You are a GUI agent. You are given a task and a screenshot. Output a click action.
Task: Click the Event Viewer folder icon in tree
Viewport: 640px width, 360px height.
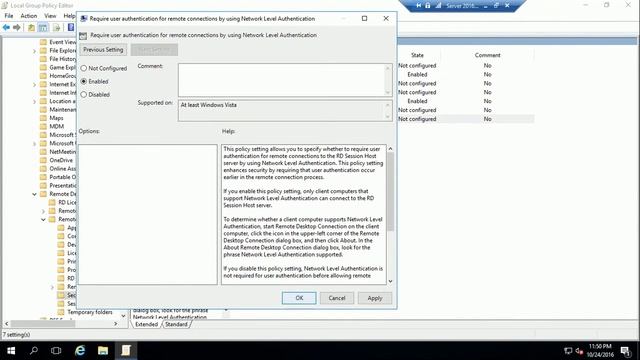[x=43, y=42]
